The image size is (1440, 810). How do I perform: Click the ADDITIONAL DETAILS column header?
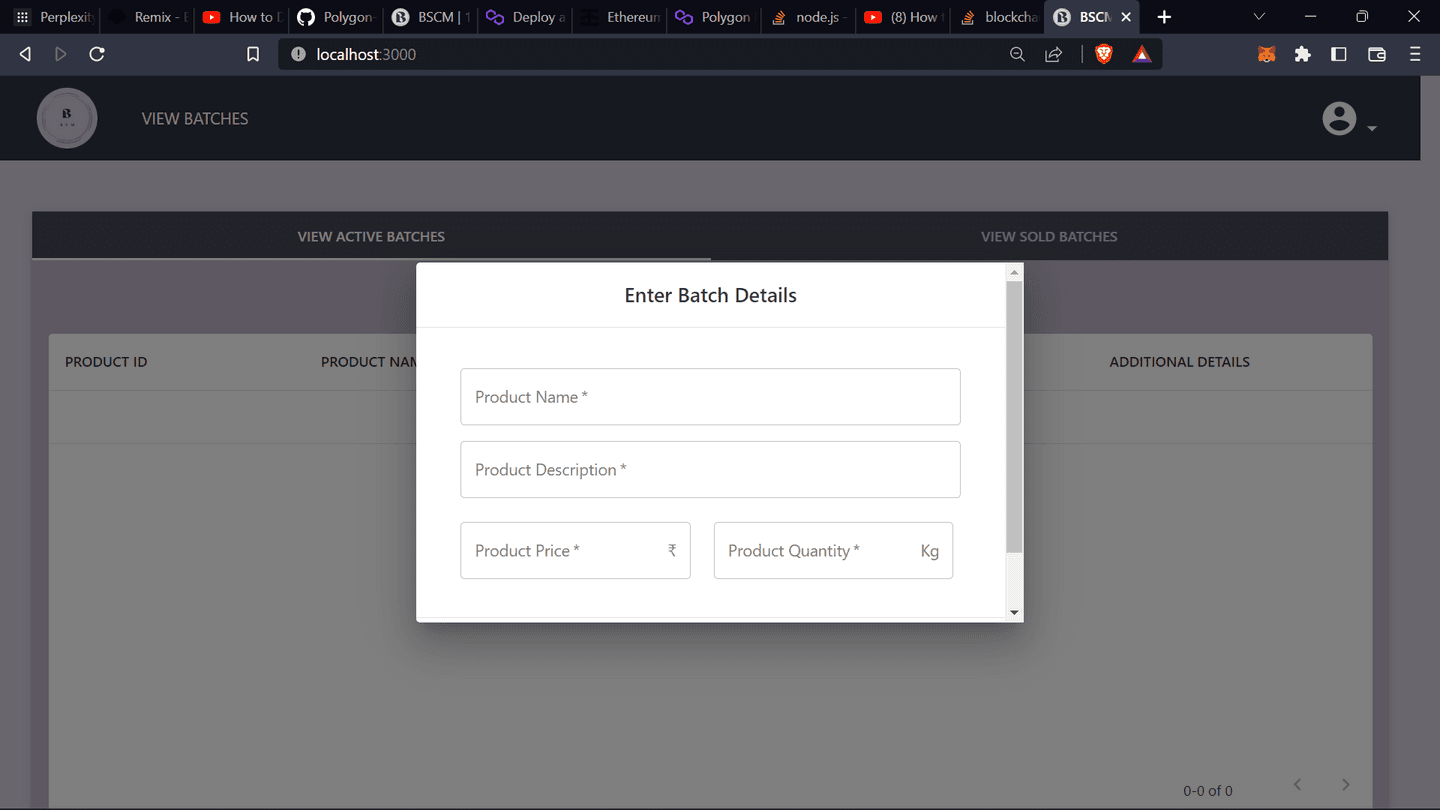(x=1179, y=362)
